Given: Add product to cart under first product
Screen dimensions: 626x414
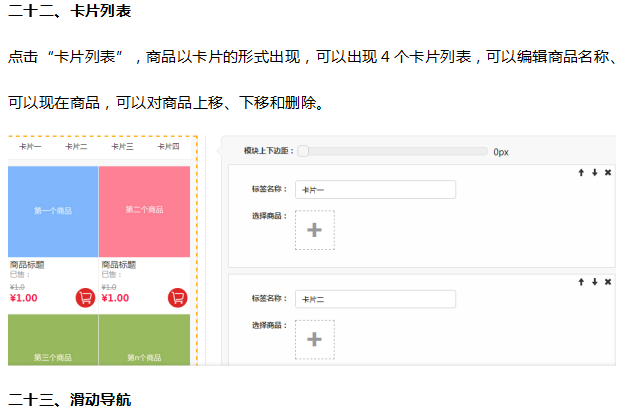Looking at the screenshot, I should click(85, 297).
